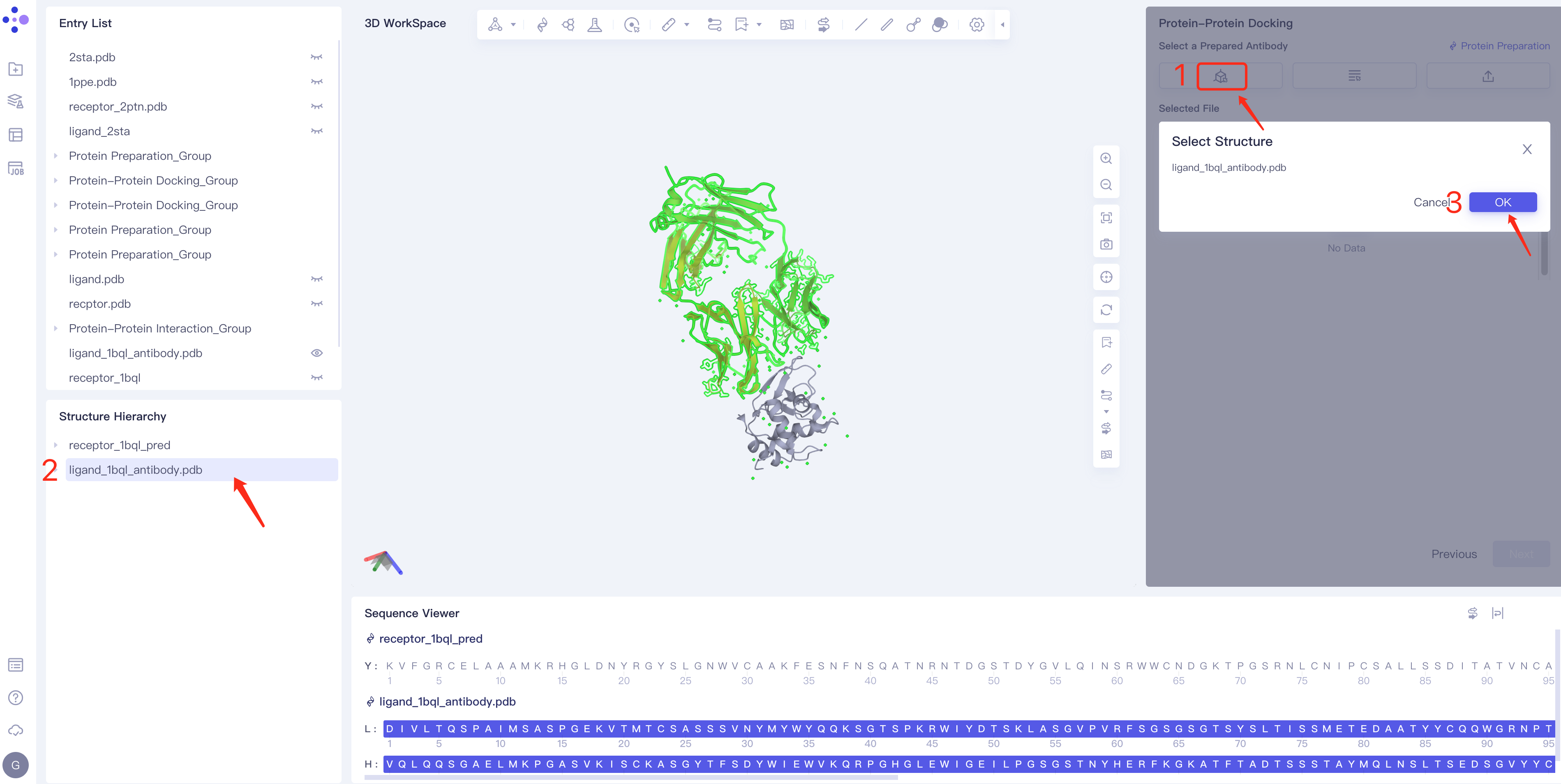Hide ligand_1bql_antibody.pdb in Entry List
This screenshot has width=1561, height=784.
(316, 353)
